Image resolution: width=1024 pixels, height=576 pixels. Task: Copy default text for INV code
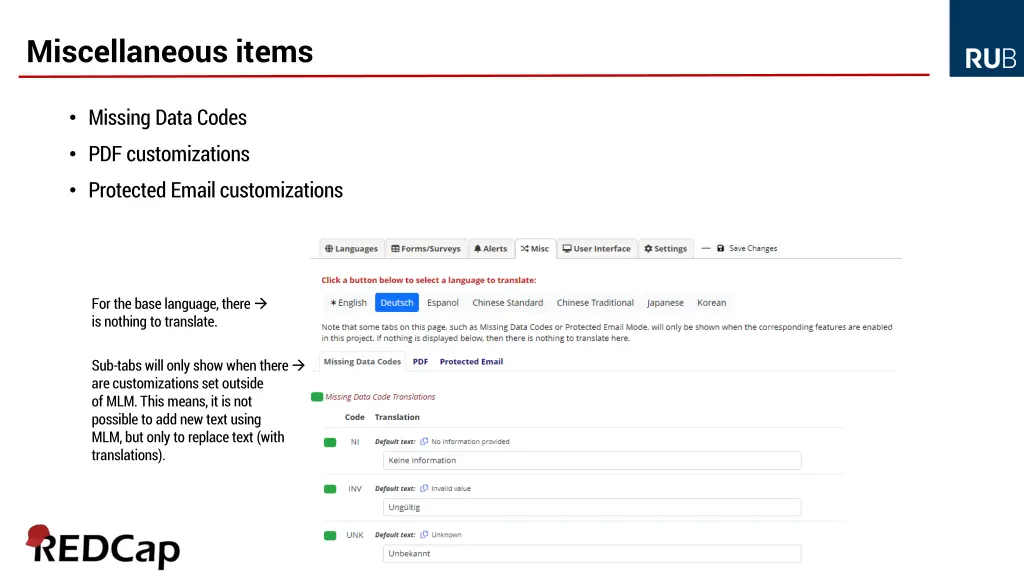click(424, 488)
